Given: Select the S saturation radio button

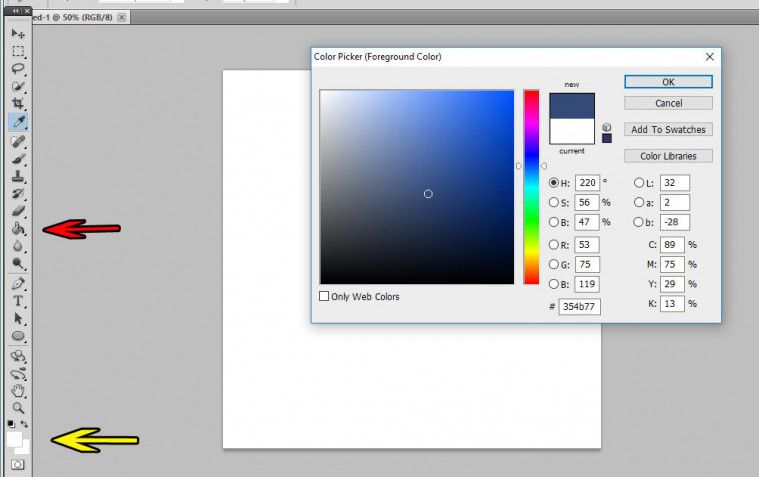Looking at the screenshot, I should coord(554,202).
